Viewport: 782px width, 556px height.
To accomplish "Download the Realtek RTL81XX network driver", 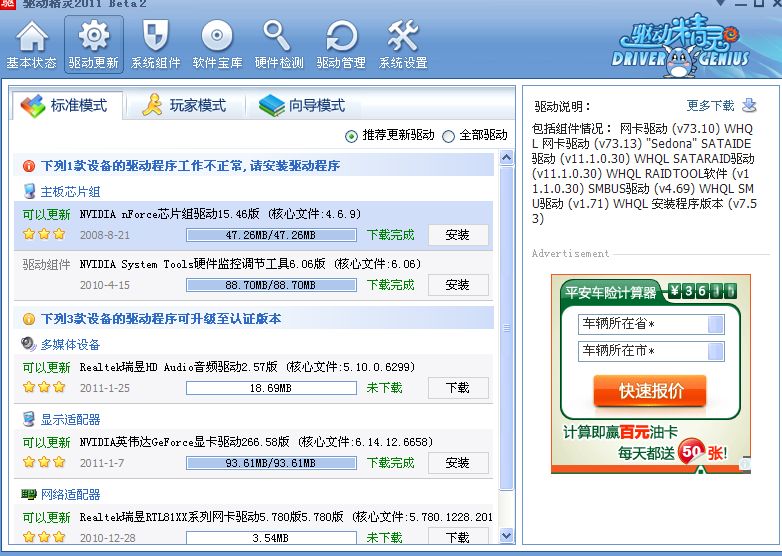I will tap(458, 538).
